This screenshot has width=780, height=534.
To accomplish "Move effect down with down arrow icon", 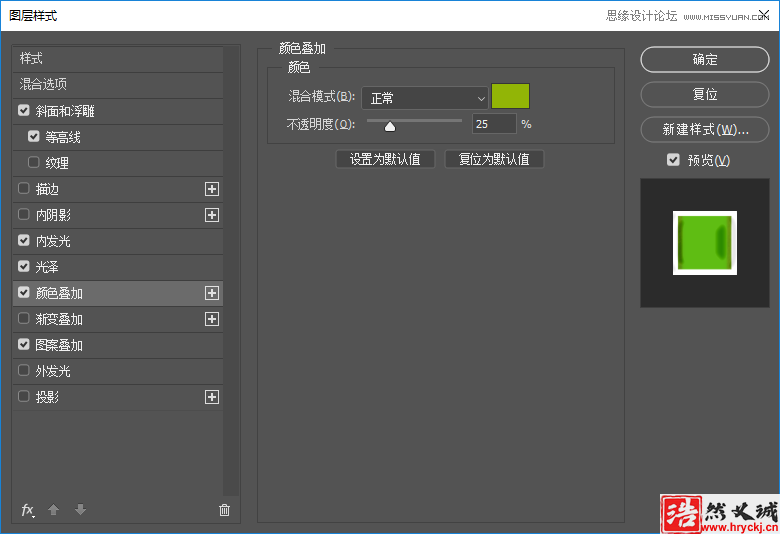I will (x=80, y=510).
